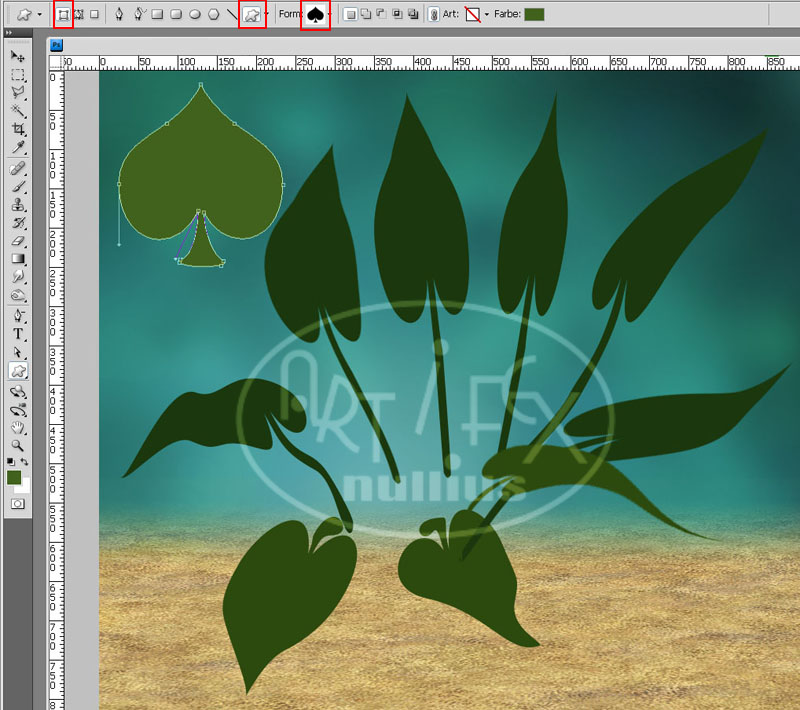Select the Eyedropper tool
The image size is (800, 710).
(18, 147)
